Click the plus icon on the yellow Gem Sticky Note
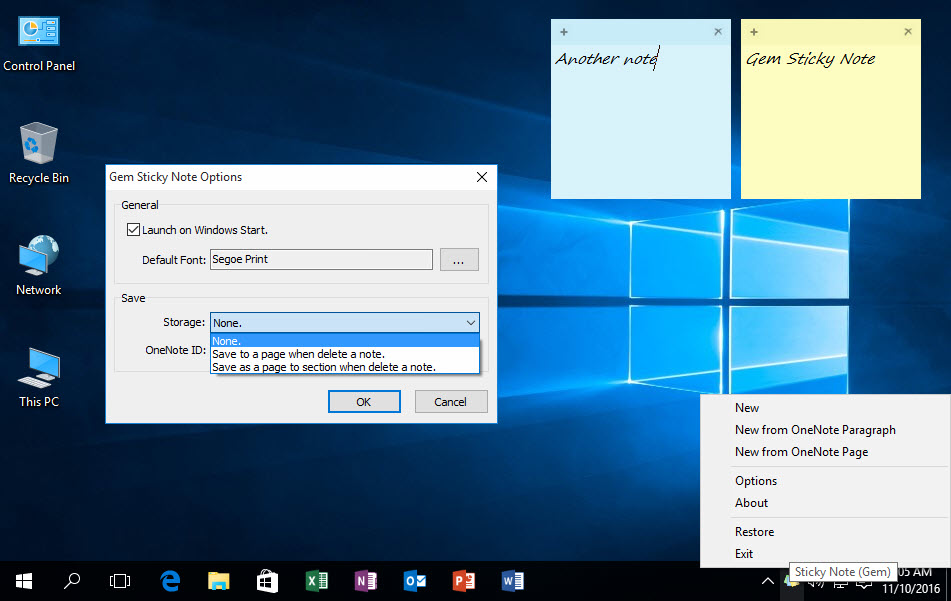Viewport: 951px width, 601px height. click(x=754, y=31)
